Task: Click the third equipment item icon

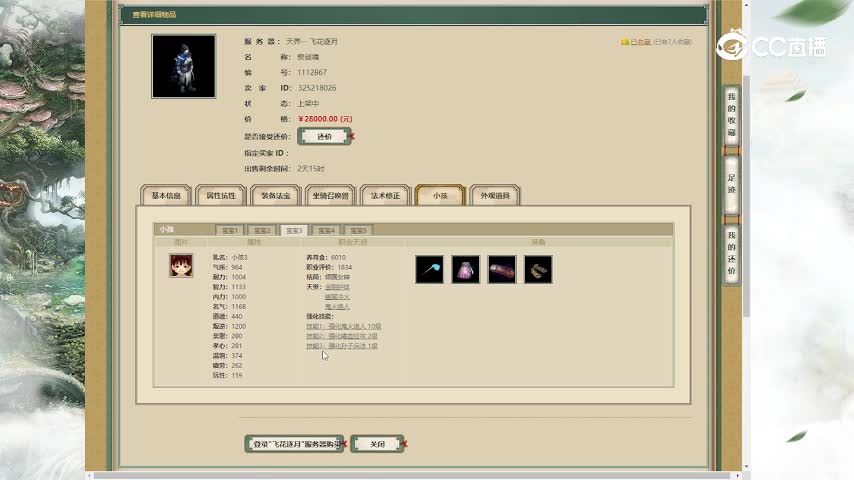Action: (x=502, y=269)
